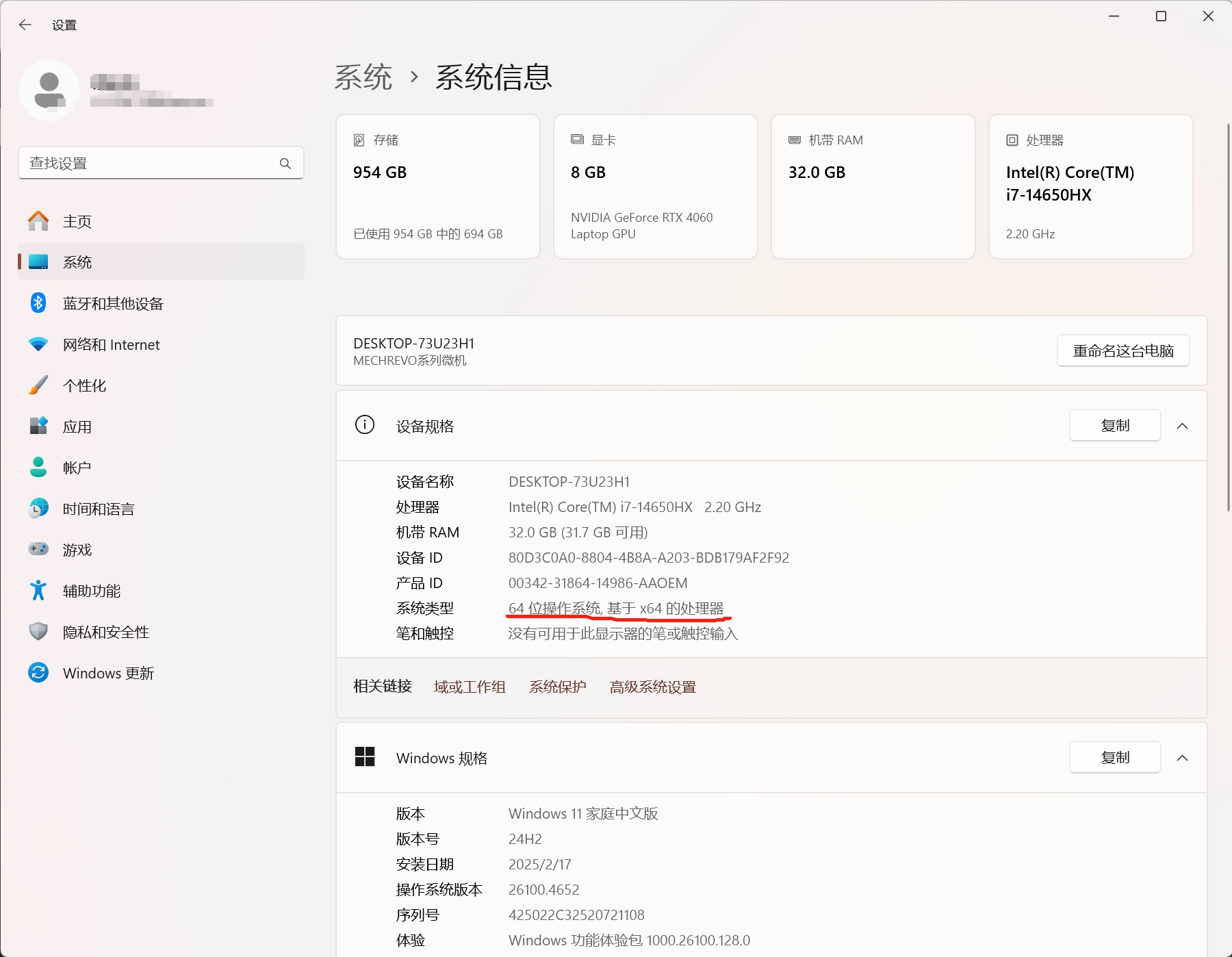
Task: Click the Home (主页) house icon
Action: click(38, 221)
